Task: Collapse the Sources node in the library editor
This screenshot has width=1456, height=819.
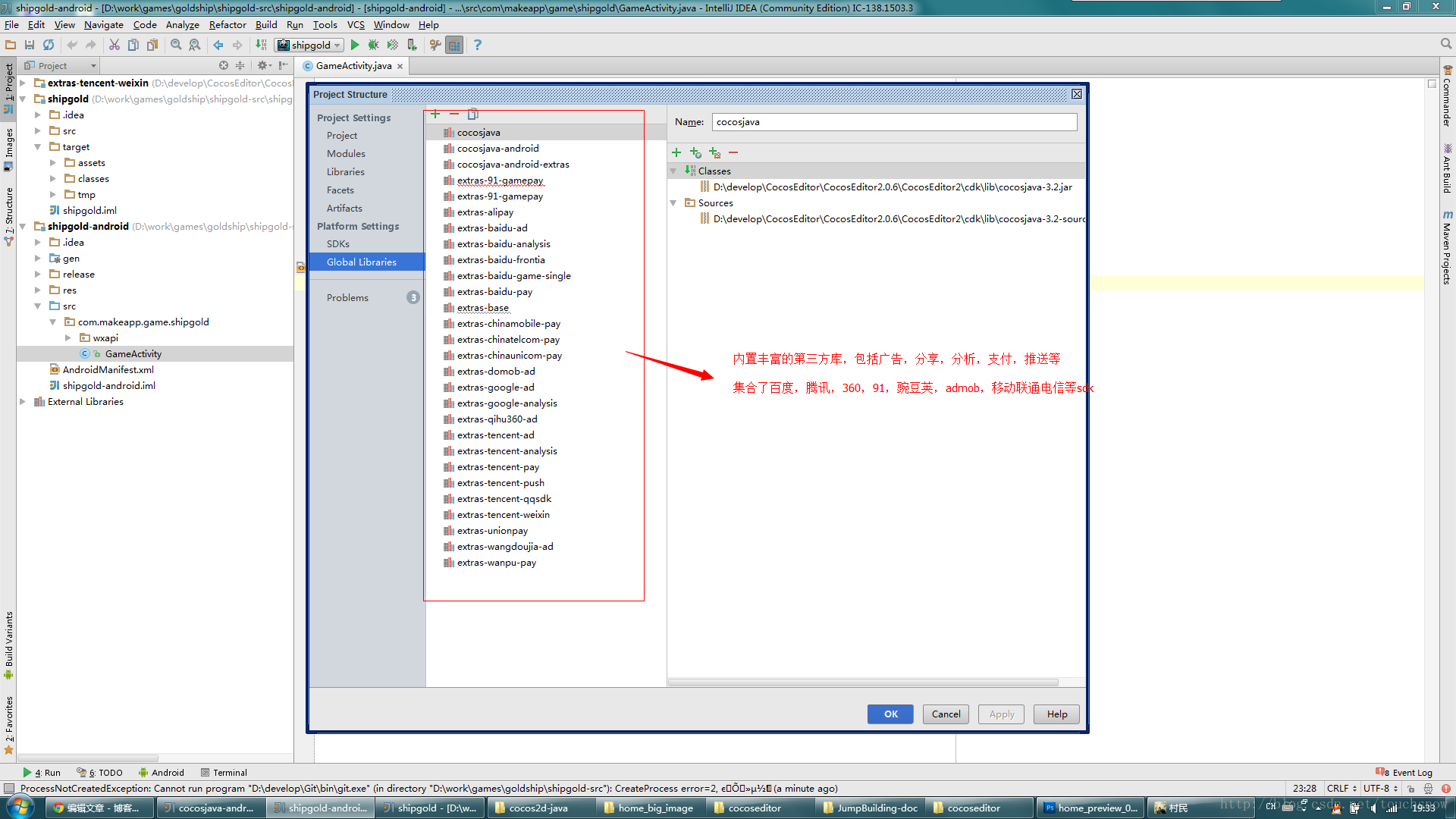Action: pos(673,203)
